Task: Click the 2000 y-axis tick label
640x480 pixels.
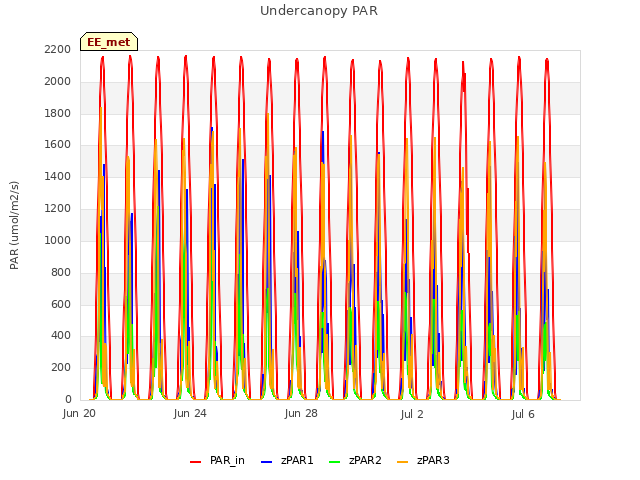Action: (x=58, y=82)
